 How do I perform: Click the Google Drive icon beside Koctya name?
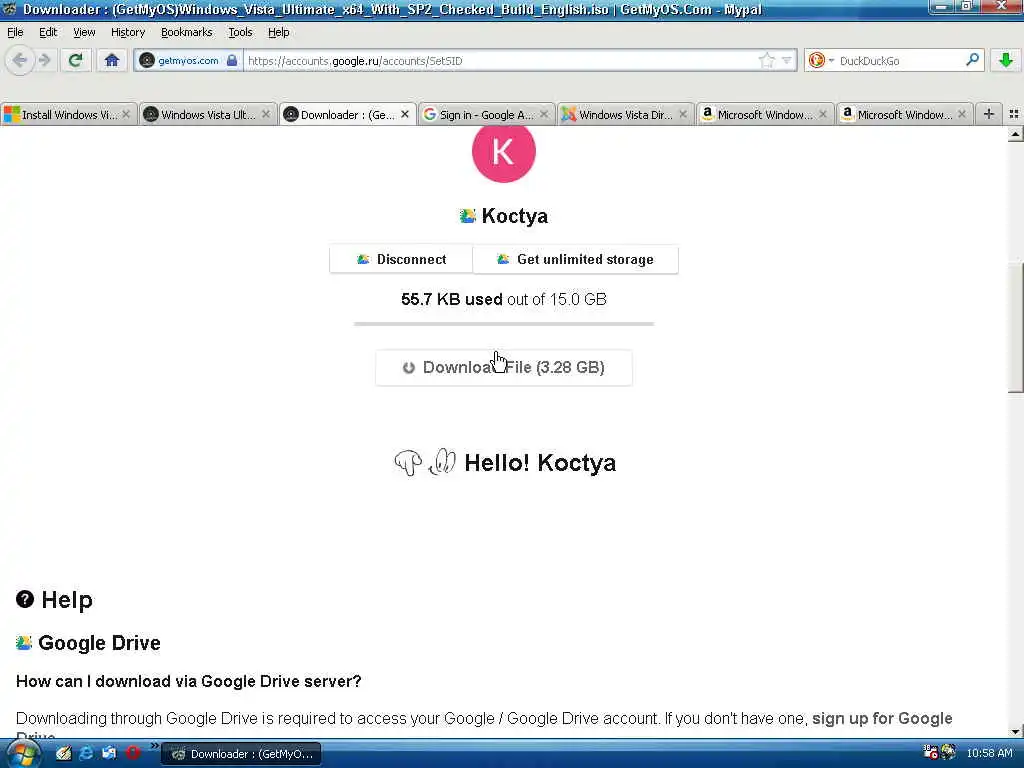point(468,216)
